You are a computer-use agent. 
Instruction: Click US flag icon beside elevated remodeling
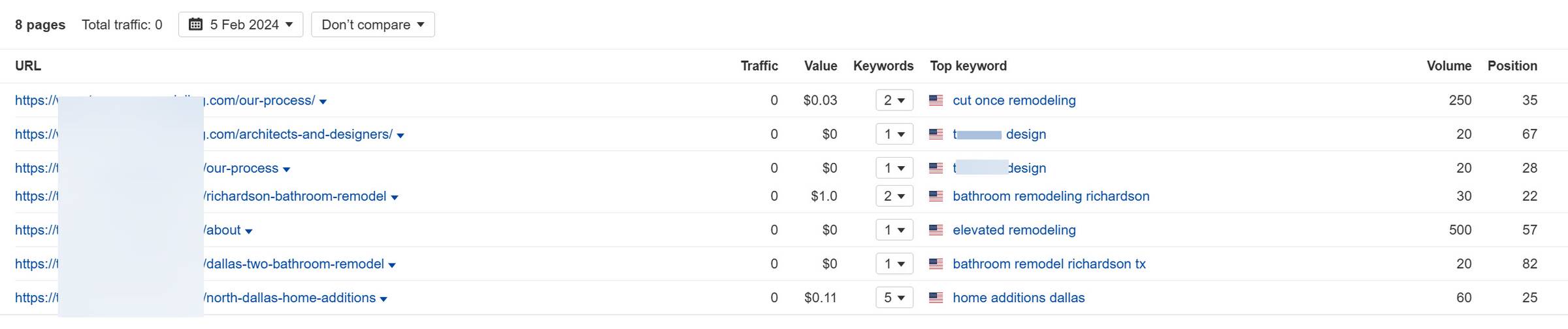(x=936, y=230)
